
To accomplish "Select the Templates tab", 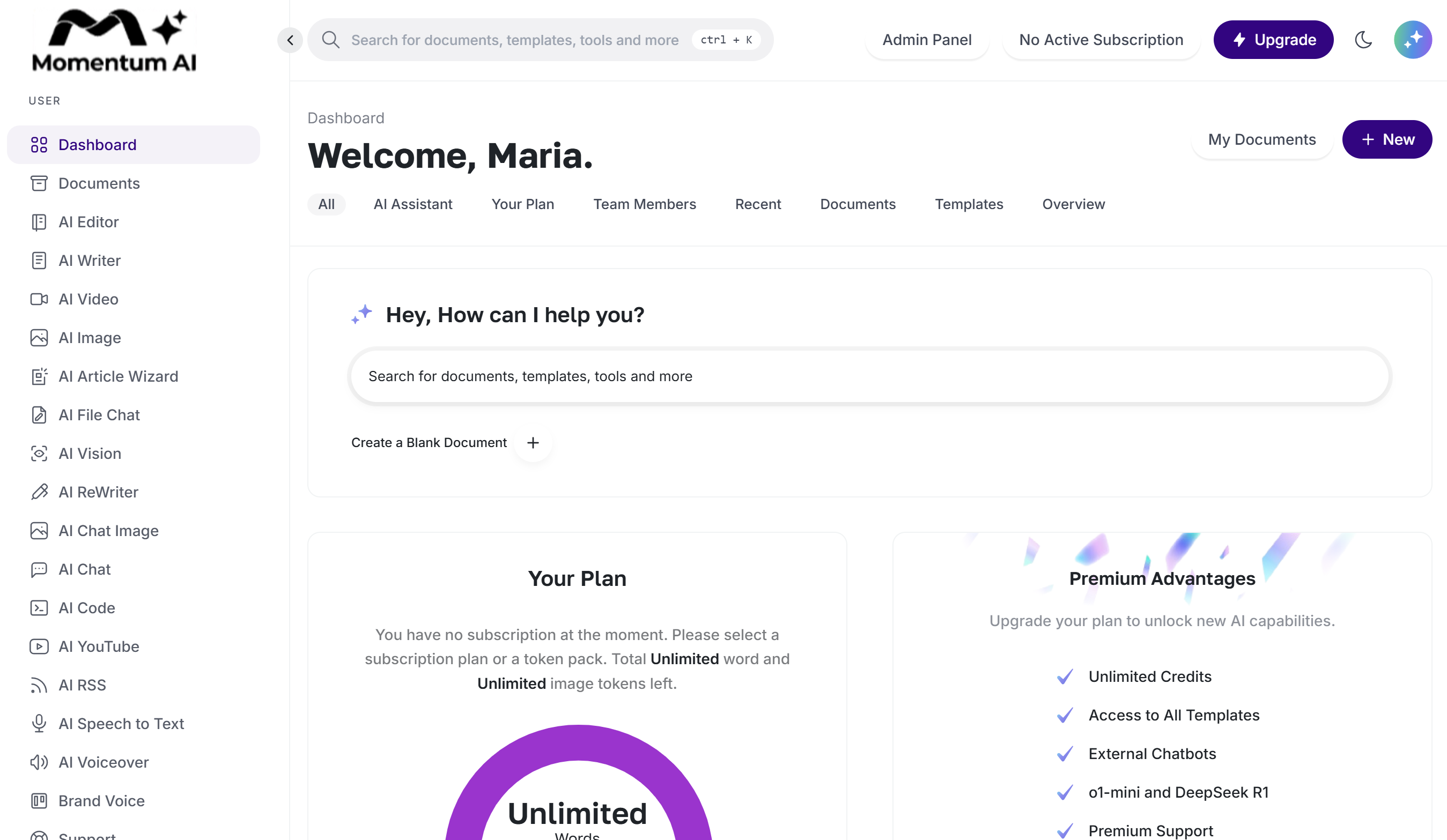I will [969, 204].
